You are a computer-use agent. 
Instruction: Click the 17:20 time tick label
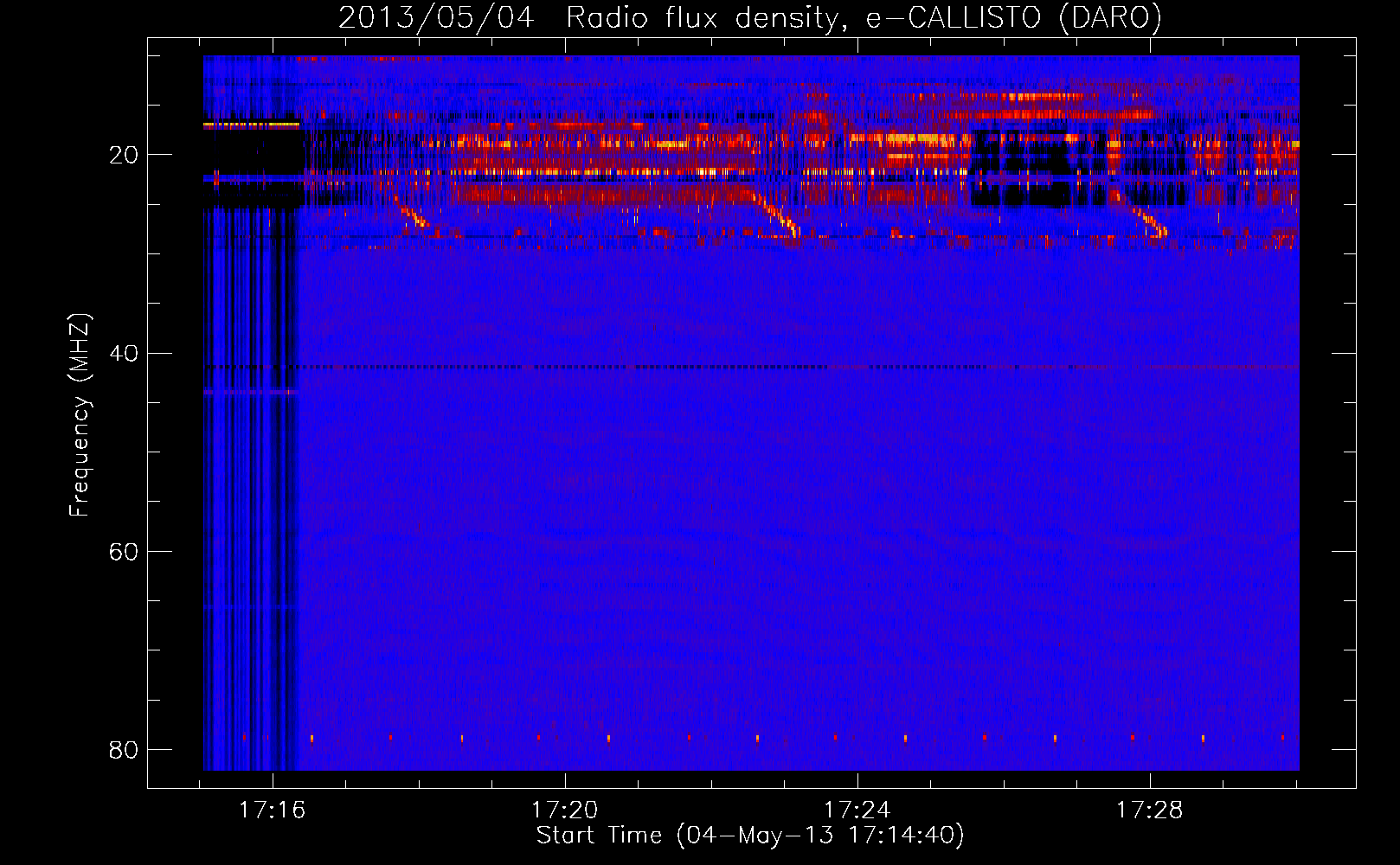coord(564,811)
